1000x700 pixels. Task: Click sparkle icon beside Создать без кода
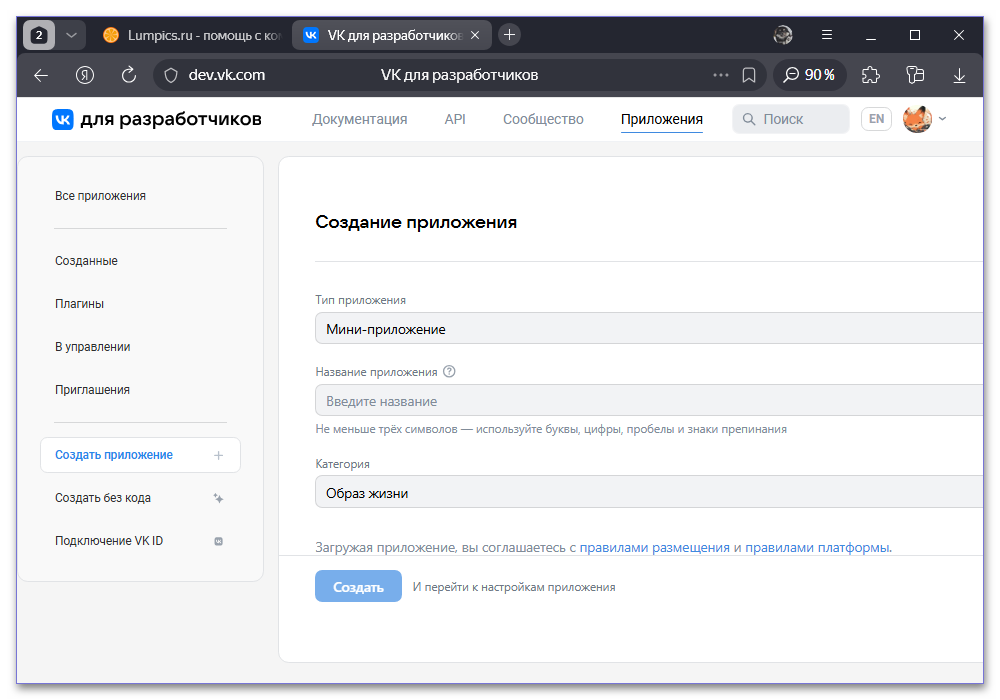(218, 498)
